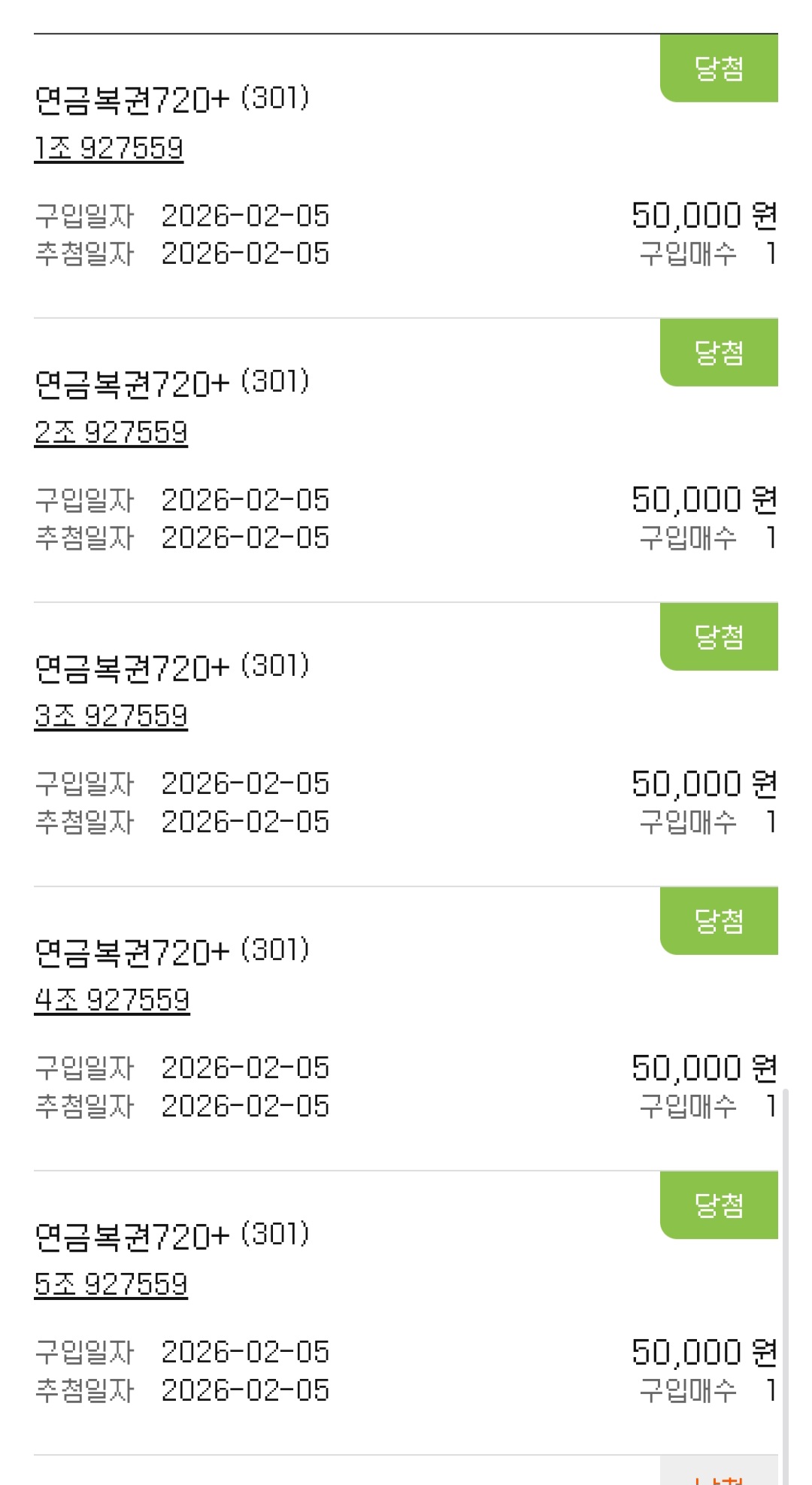Select the 당첨 badge of the 5조 ticket
The image size is (812, 1485).
click(x=719, y=1205)
